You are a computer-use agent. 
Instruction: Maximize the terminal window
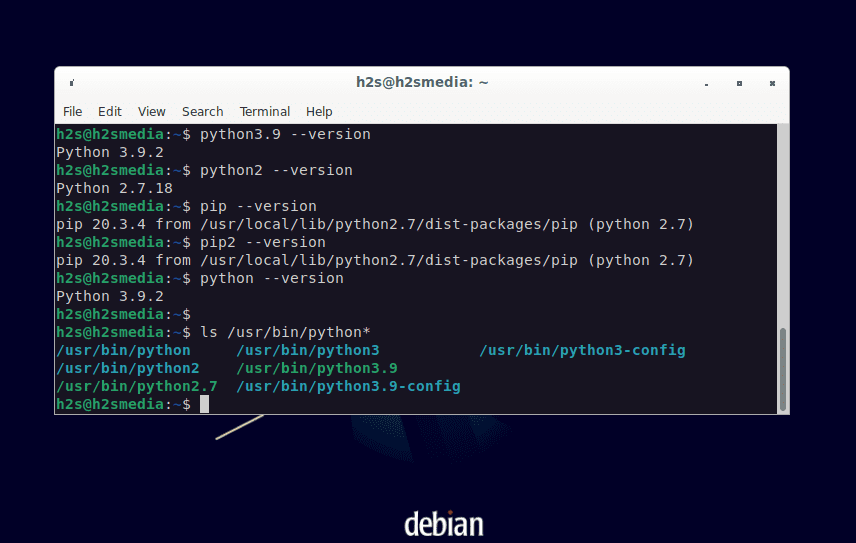(739, 83)
